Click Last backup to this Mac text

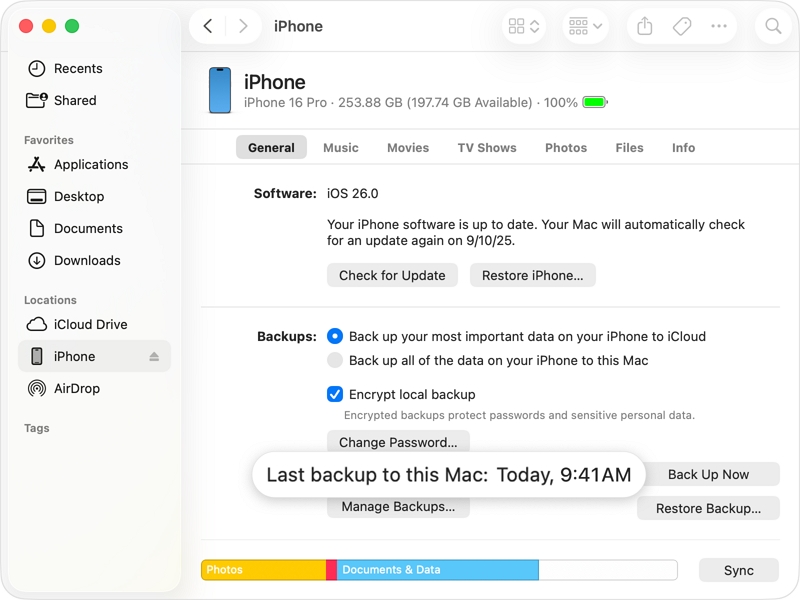[448, 475]
